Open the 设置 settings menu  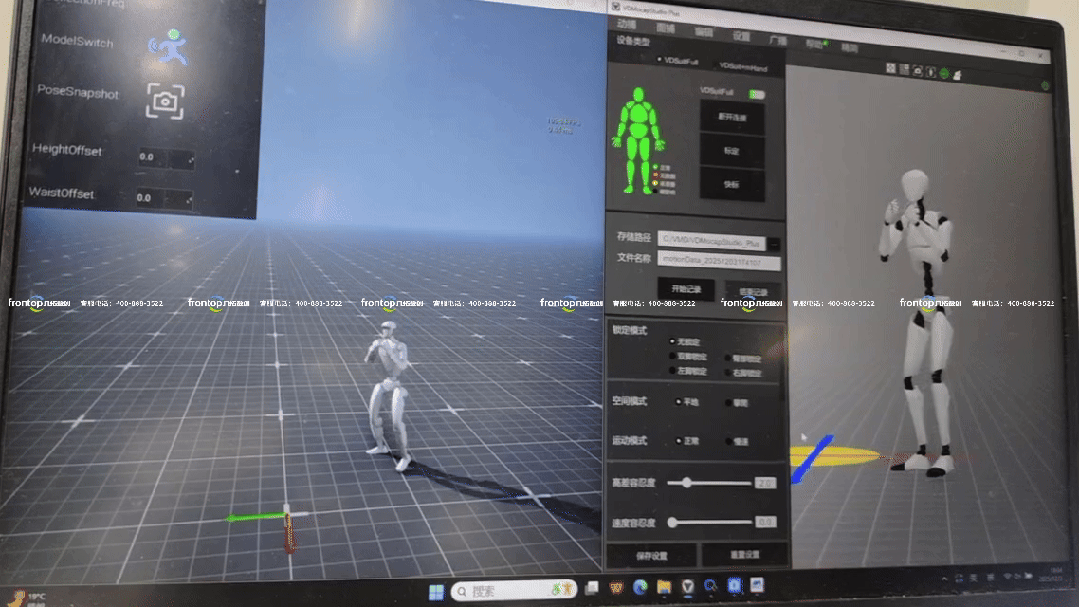(x=741, y=36)
